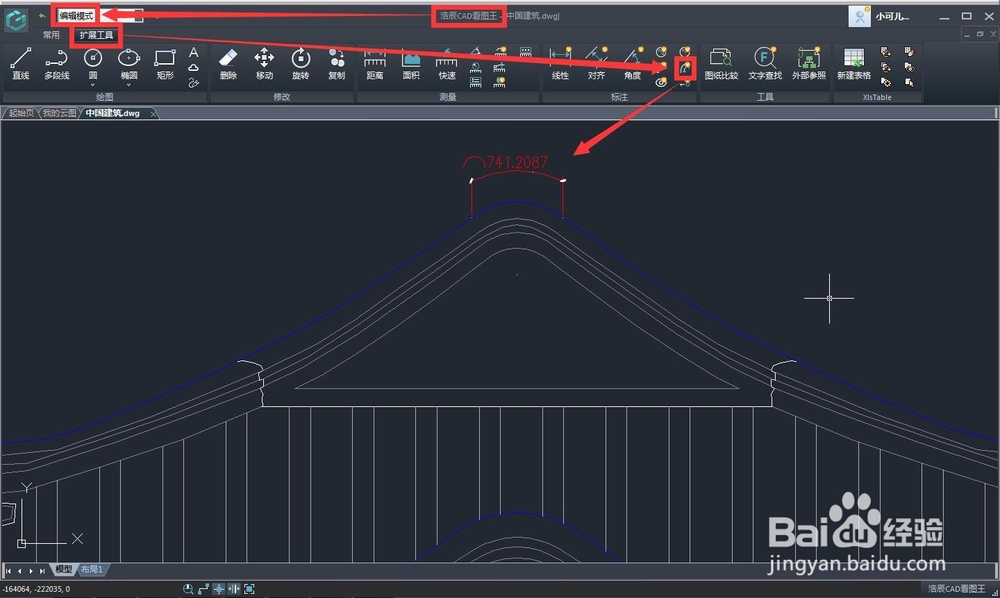Click the 小可儿 user account button
1000x598 pixels.
879,17
